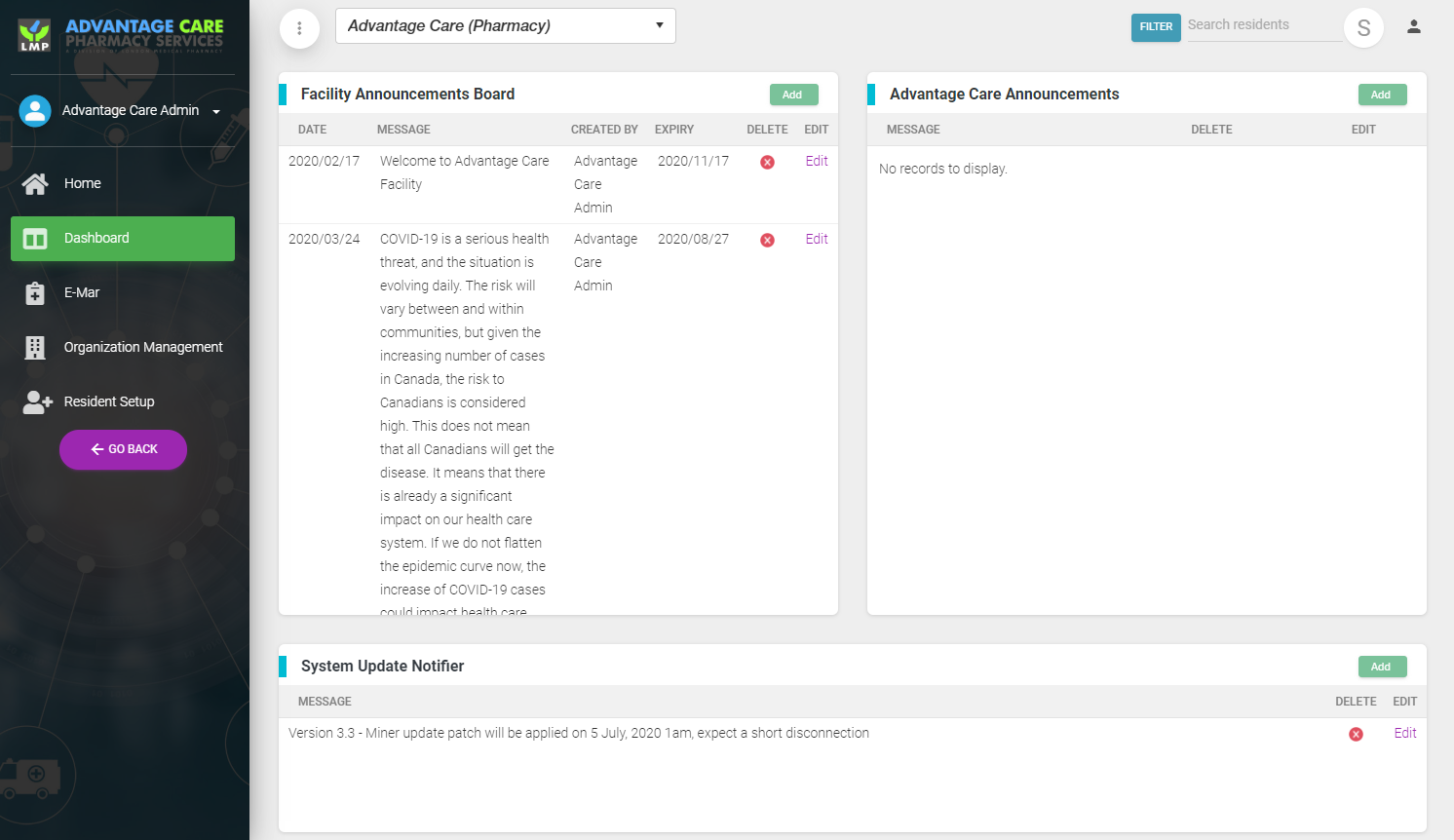Click the Home house icon

35,183
